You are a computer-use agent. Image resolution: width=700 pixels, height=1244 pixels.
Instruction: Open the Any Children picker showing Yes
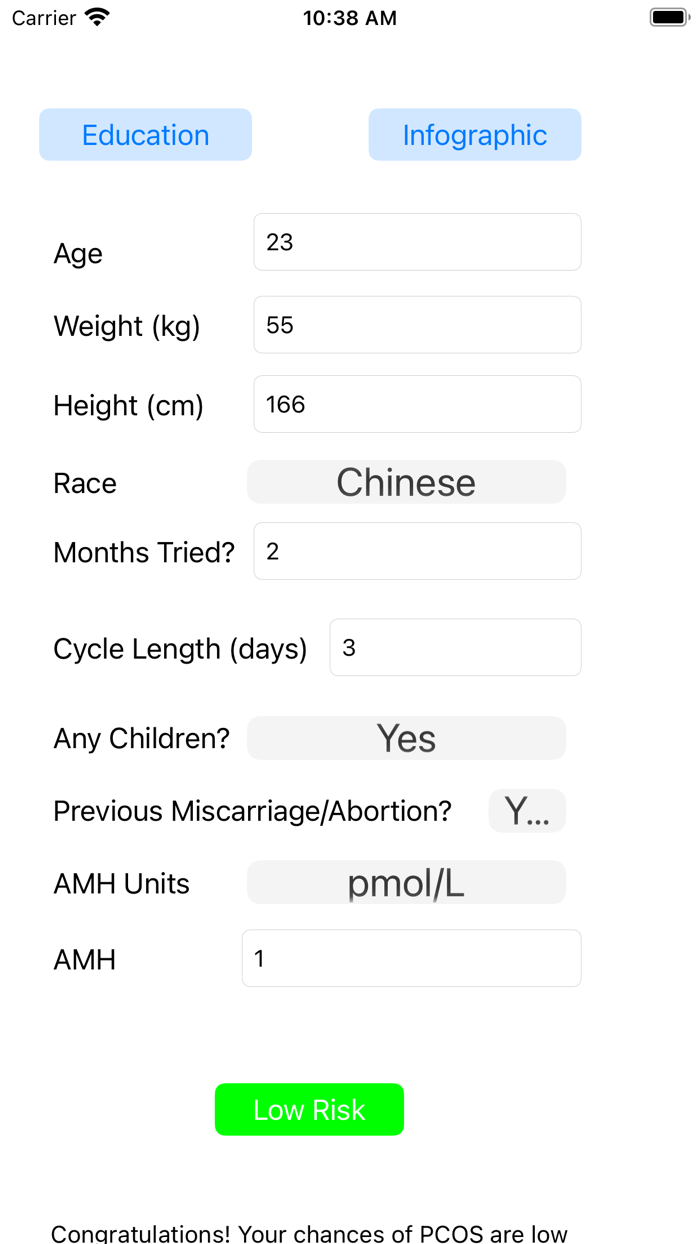pos(406,737)
